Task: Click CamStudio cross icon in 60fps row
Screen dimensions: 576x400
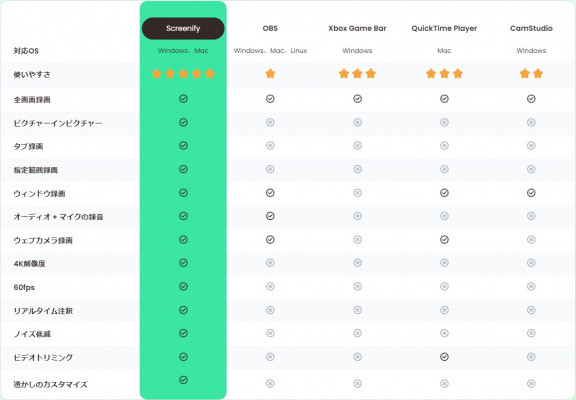Action: 531,286
